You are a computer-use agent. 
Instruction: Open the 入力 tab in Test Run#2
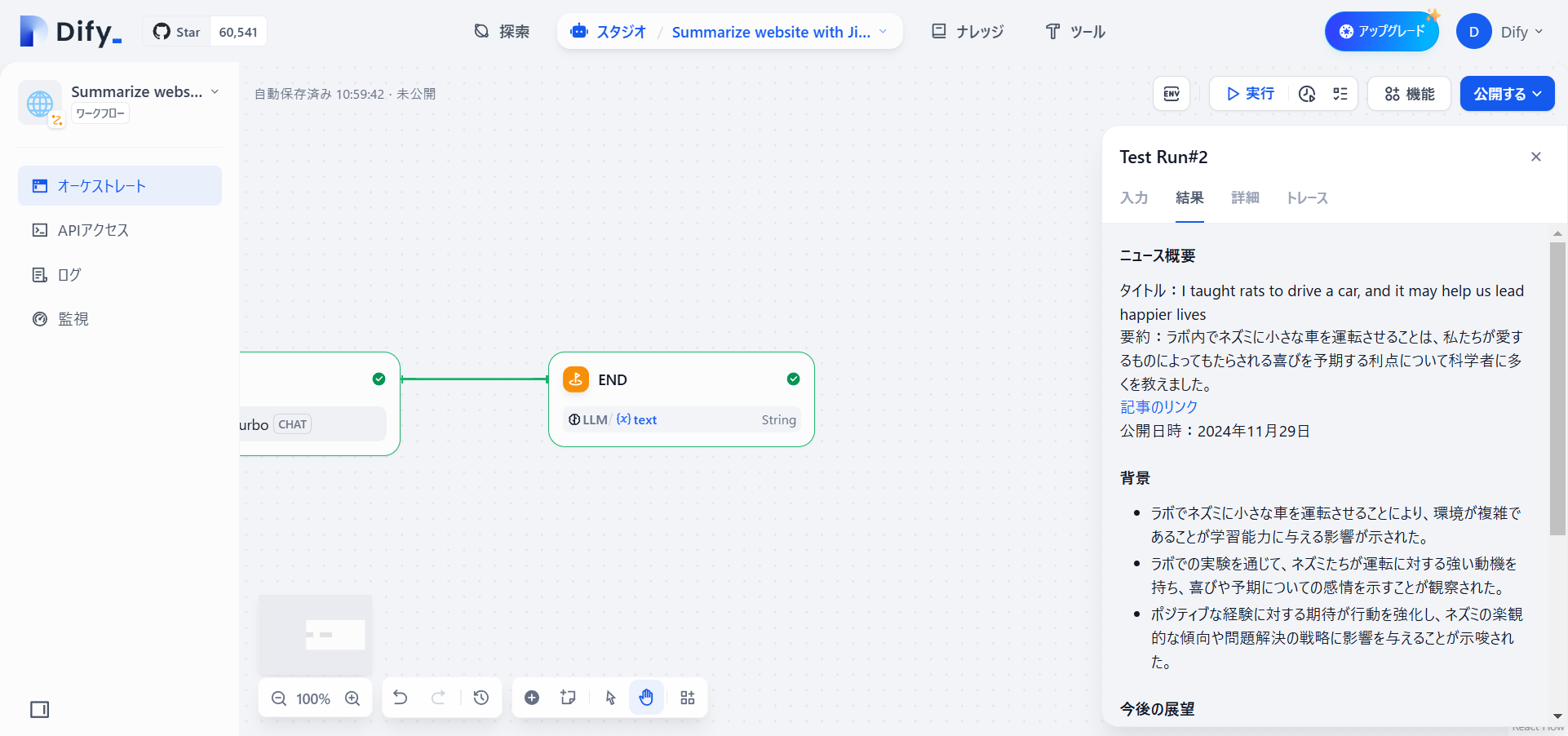click(1134, 198)
